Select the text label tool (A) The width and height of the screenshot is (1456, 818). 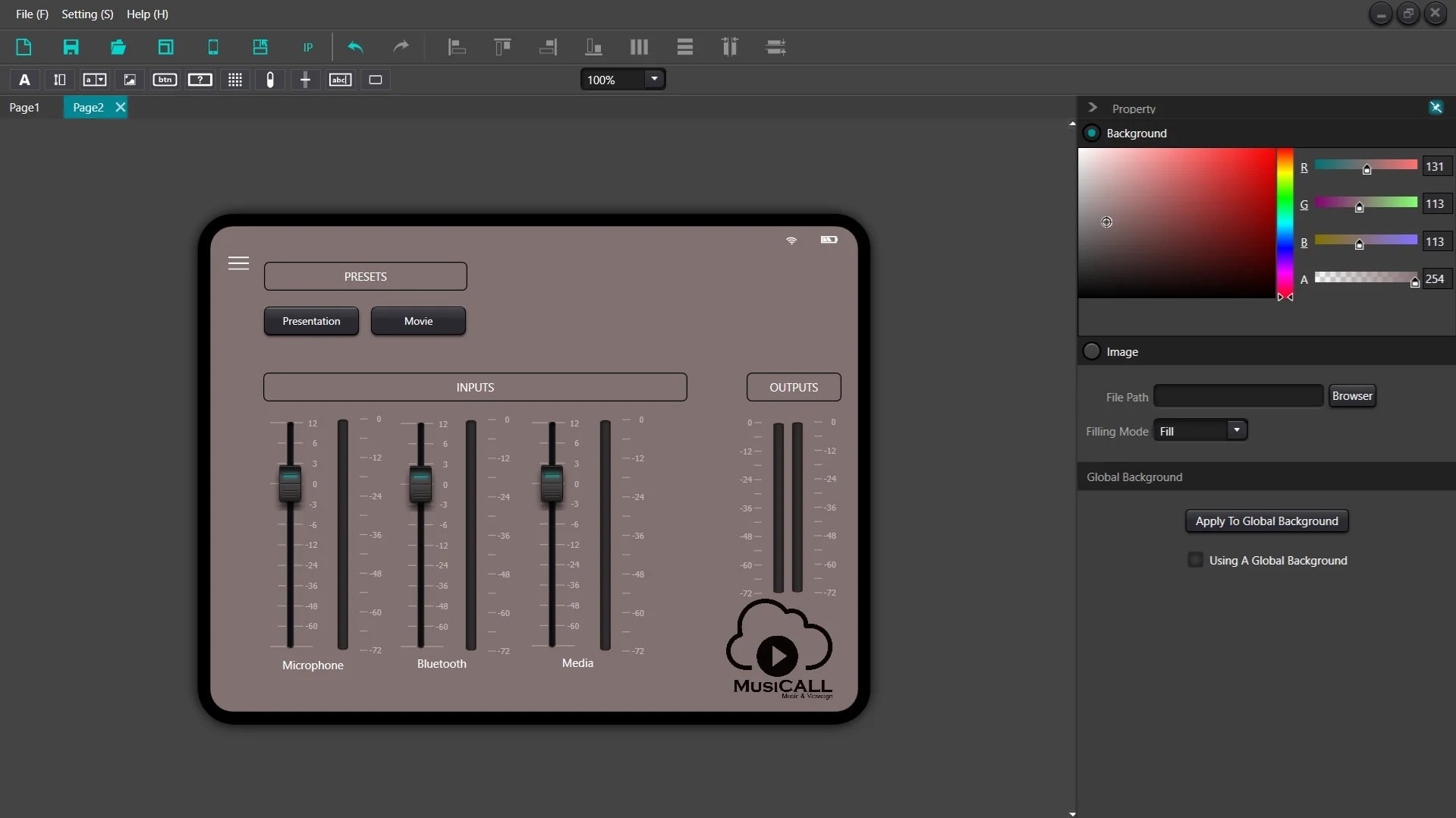[24, 80]
